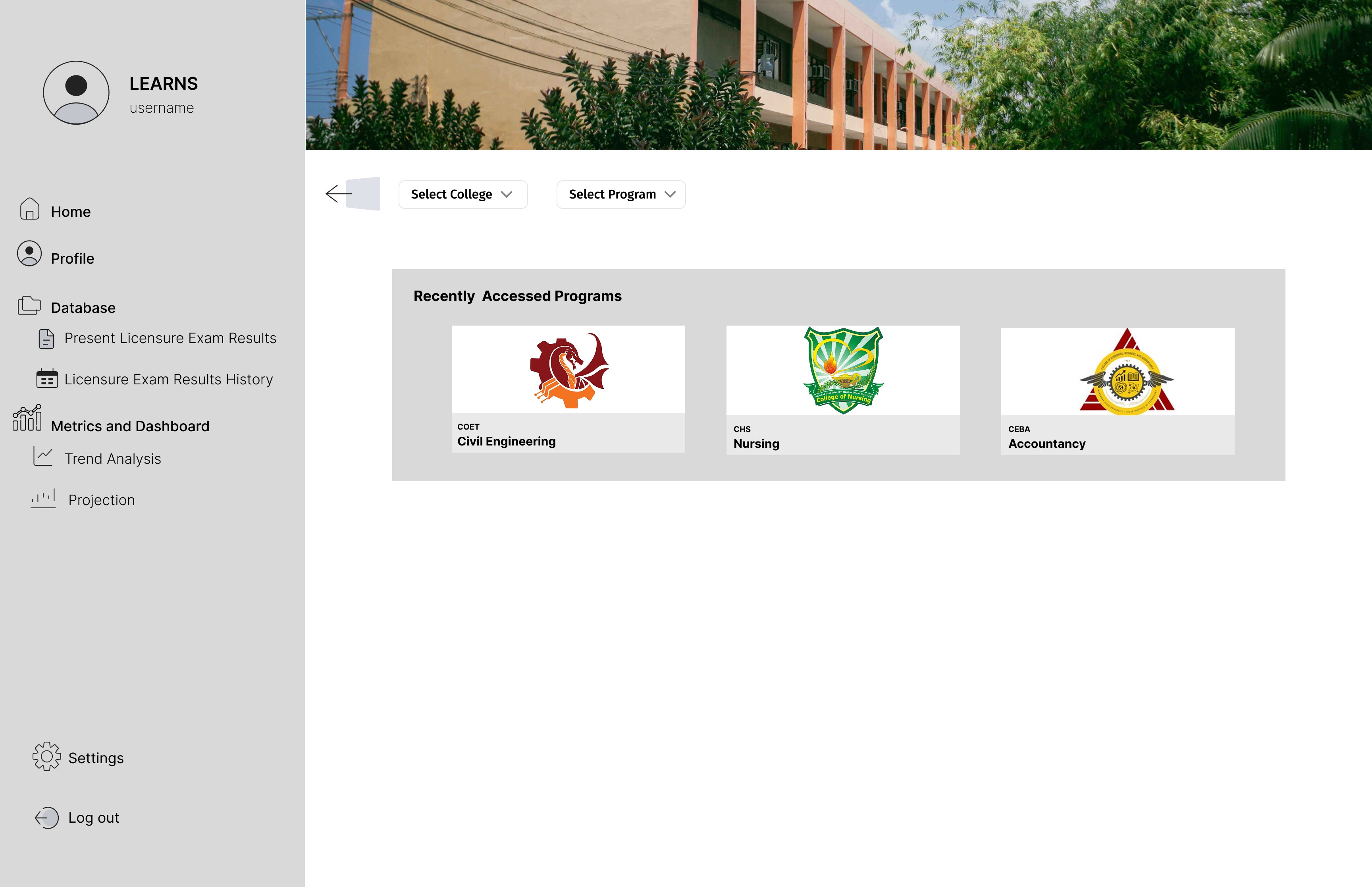Click the username text
1372x887 pixels.
(x=162, y=108)
